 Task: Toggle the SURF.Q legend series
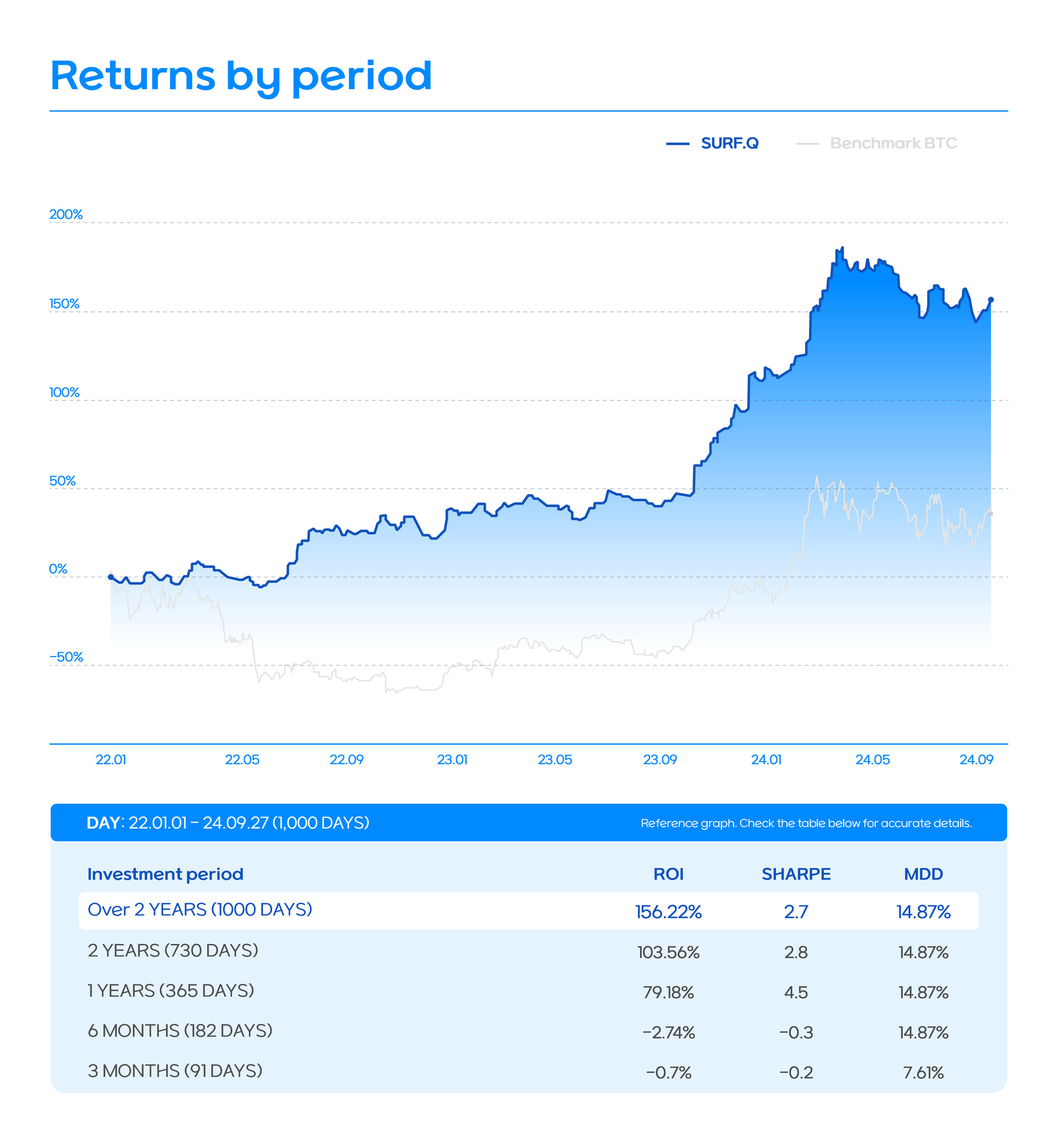point(729,143)
